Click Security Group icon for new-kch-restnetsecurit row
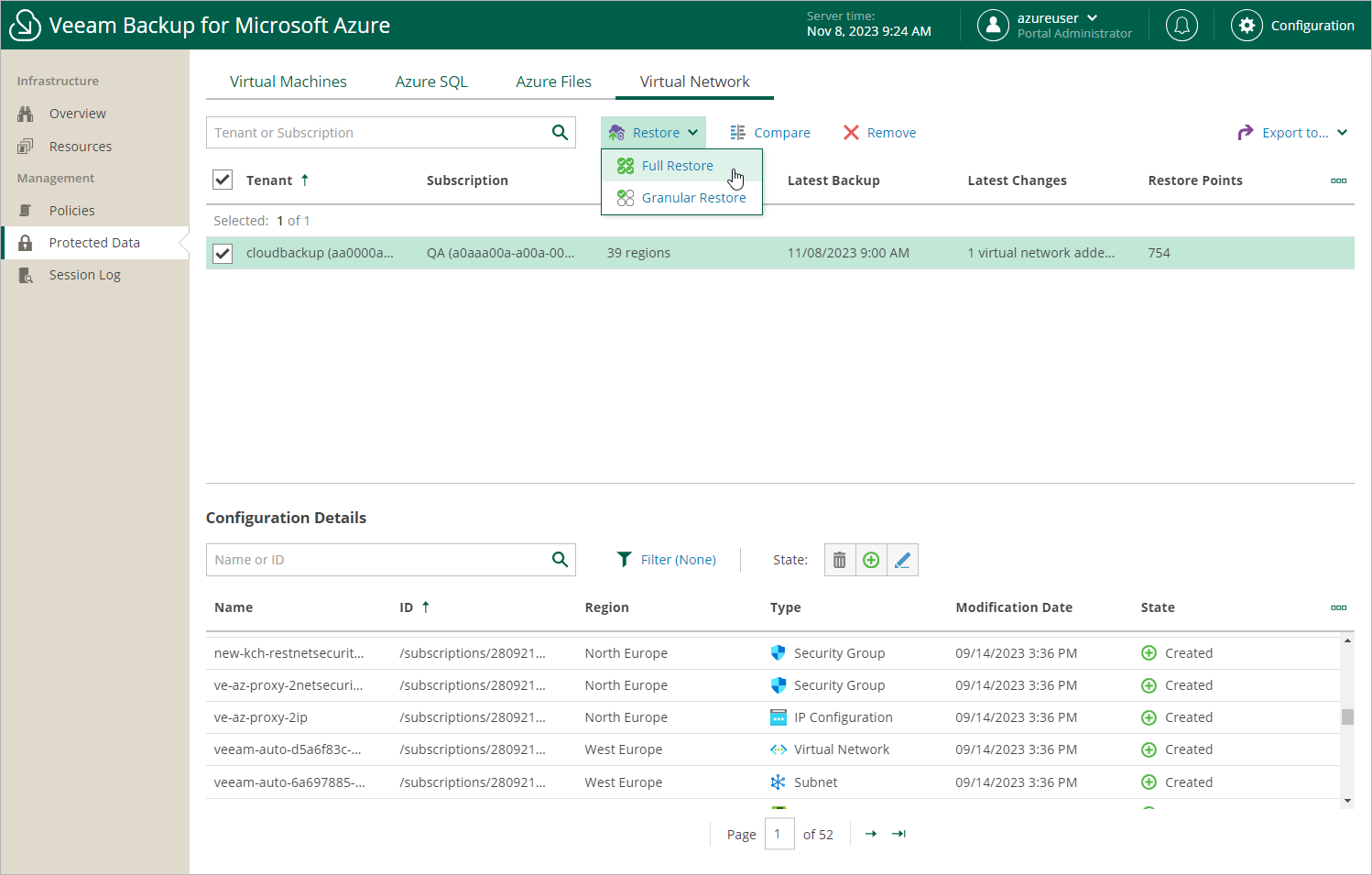Screen dimensions: 1372x875 tap(779, 653)
